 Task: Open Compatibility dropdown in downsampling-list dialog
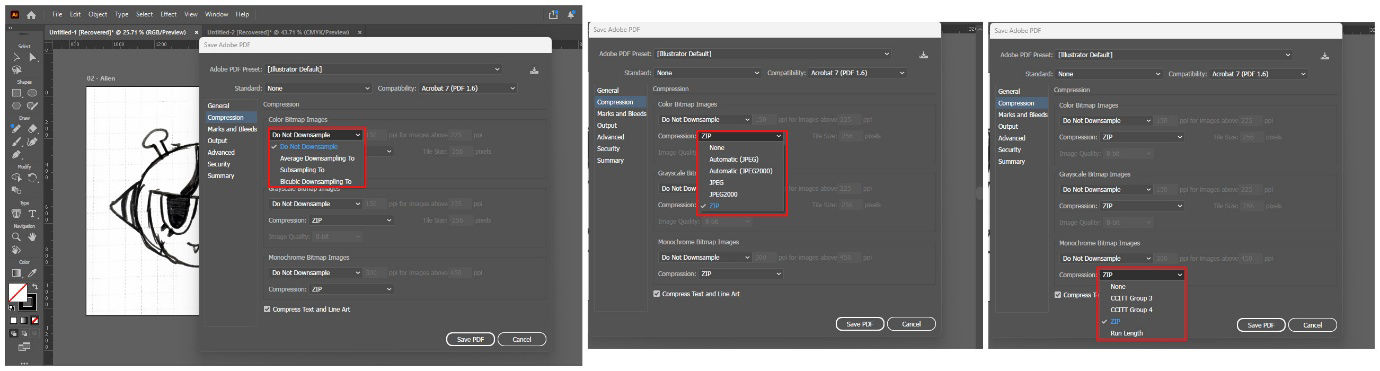click(467, 88)
